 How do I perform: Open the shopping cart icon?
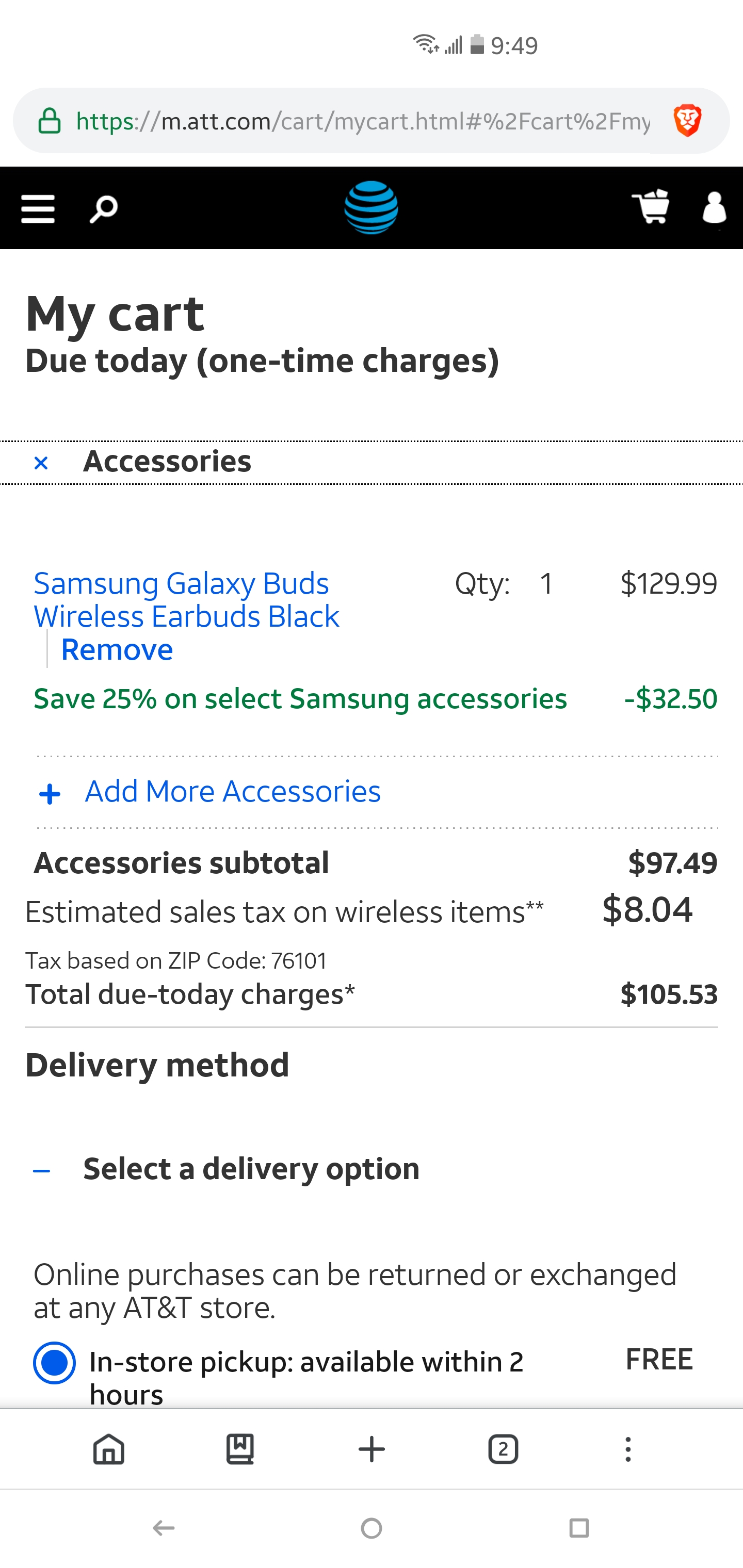point(651,207)
